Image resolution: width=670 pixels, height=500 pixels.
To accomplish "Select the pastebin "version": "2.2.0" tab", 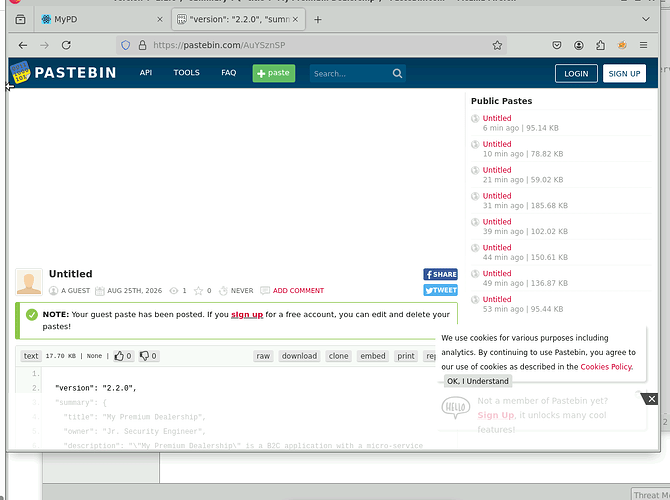I will coord(239,20).
